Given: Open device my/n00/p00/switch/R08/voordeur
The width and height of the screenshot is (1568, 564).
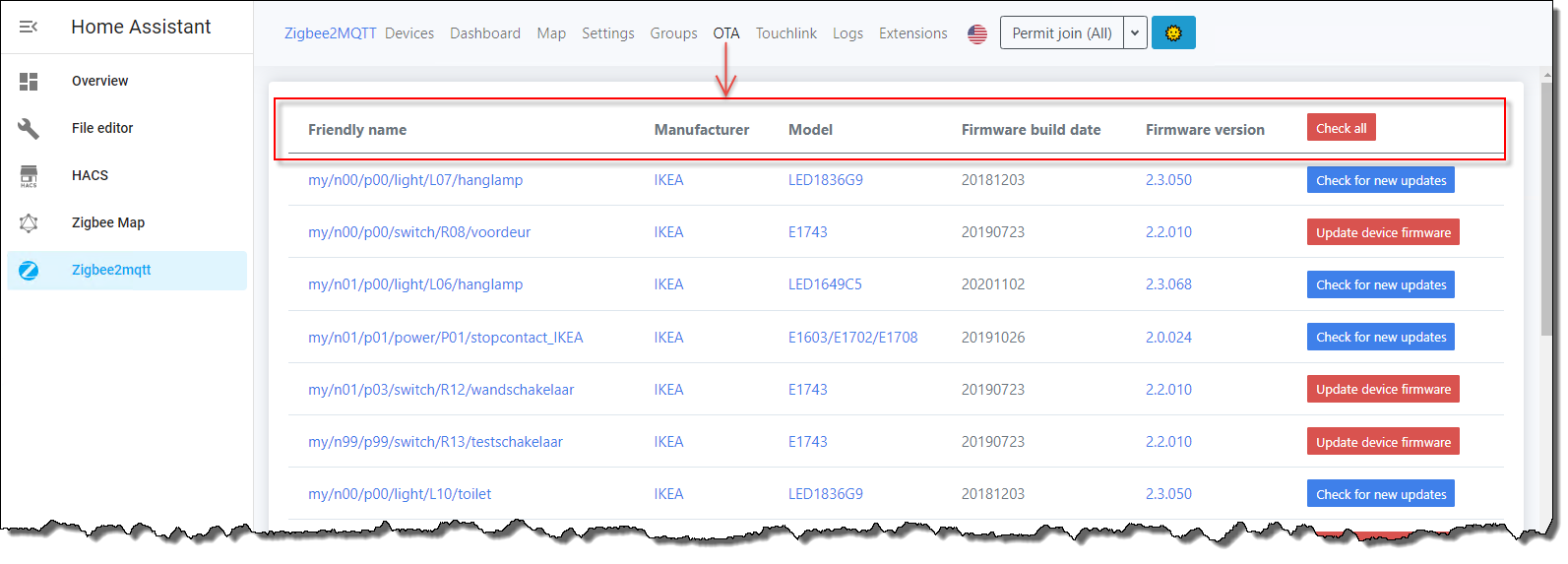Looking at the screenshot, I should (x=419, y=232).
